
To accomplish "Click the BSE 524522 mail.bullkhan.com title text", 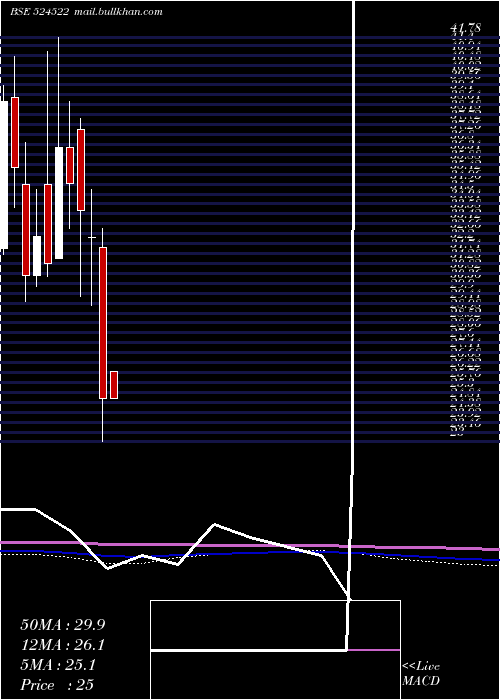I will pos(86,12).
